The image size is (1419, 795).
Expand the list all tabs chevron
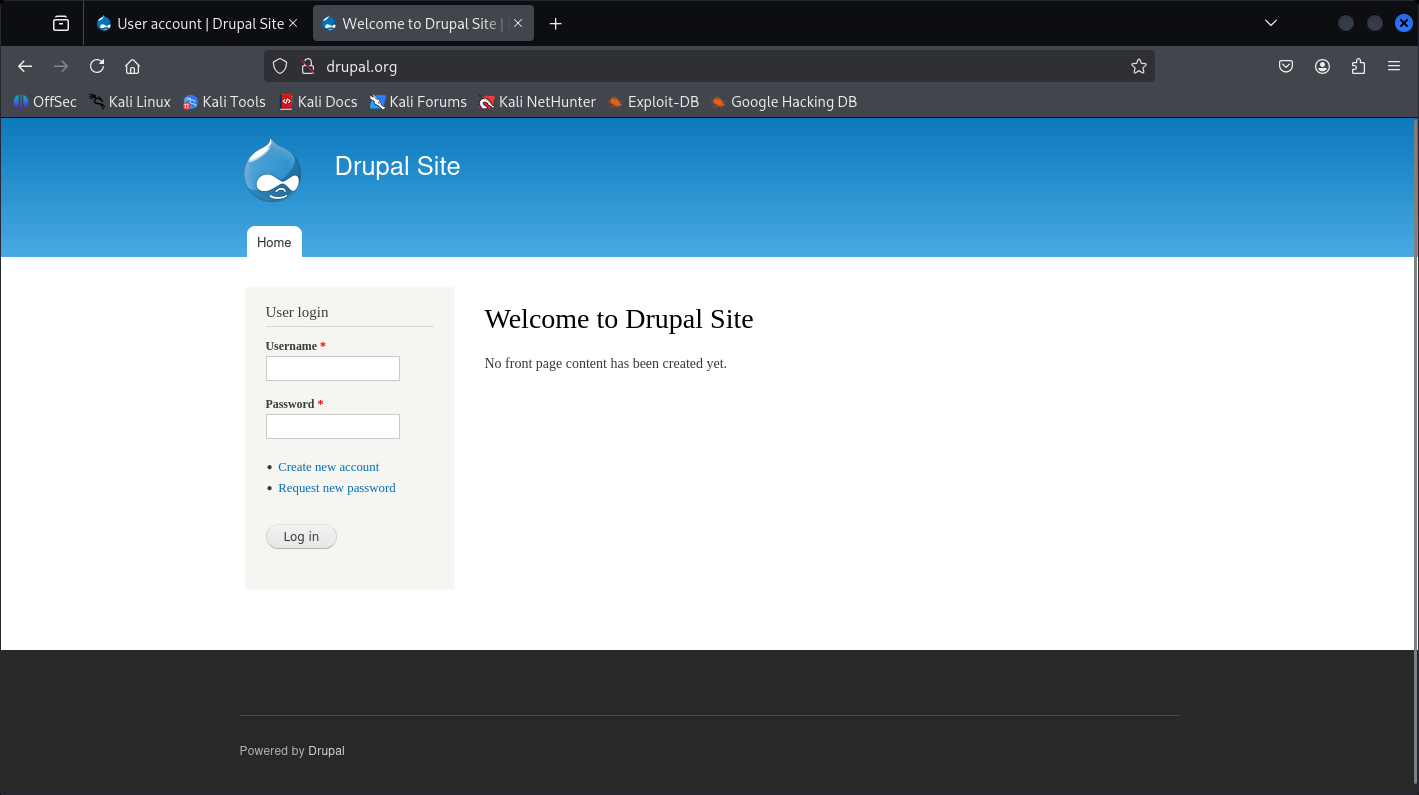[x=1271, y=23]
